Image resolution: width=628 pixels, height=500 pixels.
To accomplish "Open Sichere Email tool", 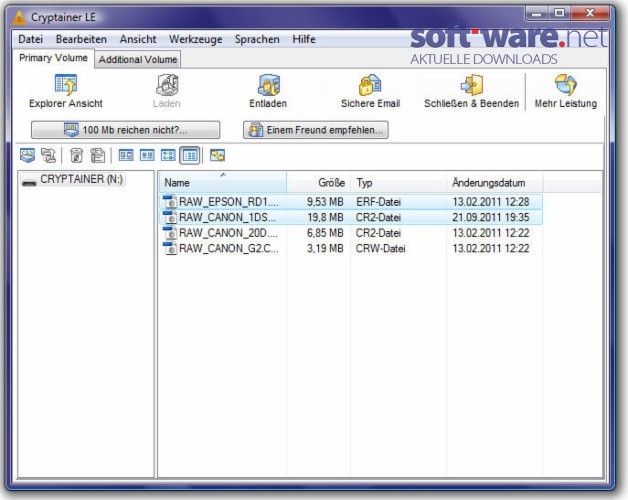I will click(370, 91).
